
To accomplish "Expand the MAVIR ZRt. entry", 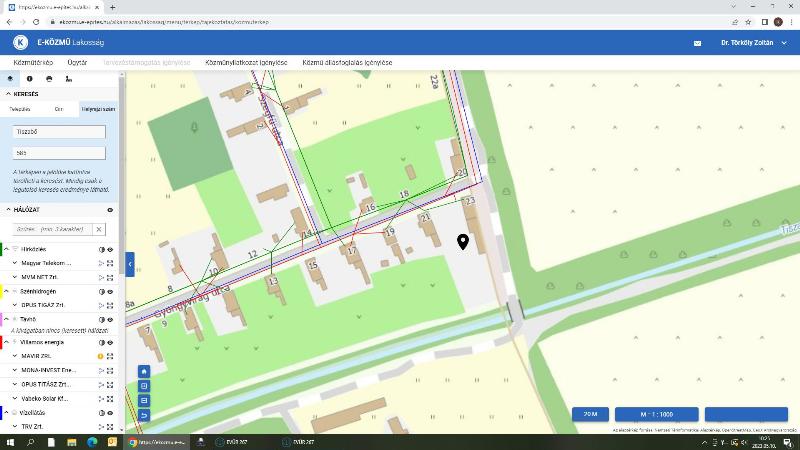I will pyautogui.click(x=15, y=356).
